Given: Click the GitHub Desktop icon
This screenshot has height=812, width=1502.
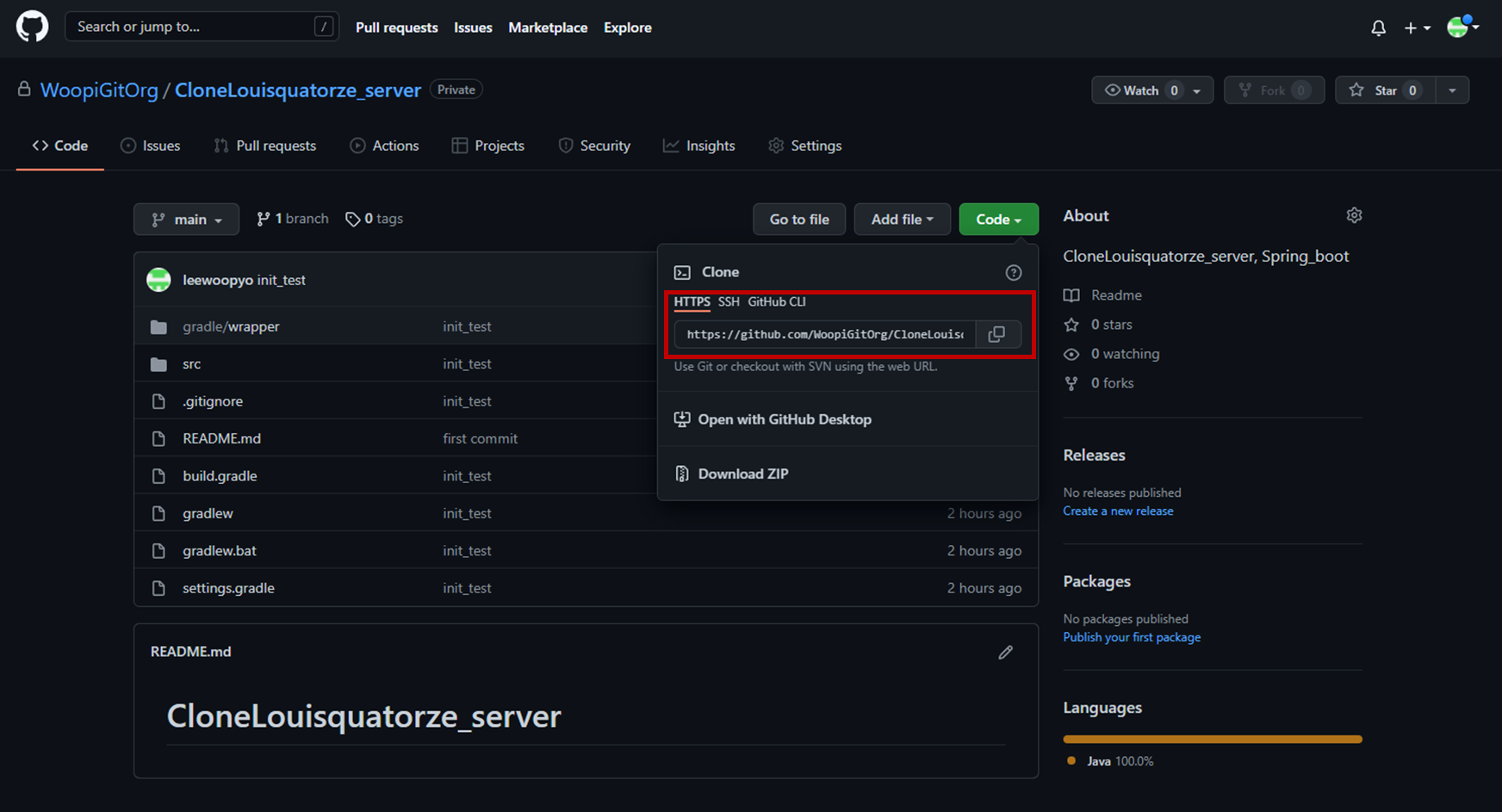Looking at the screenshot, I should click(682, 419).
